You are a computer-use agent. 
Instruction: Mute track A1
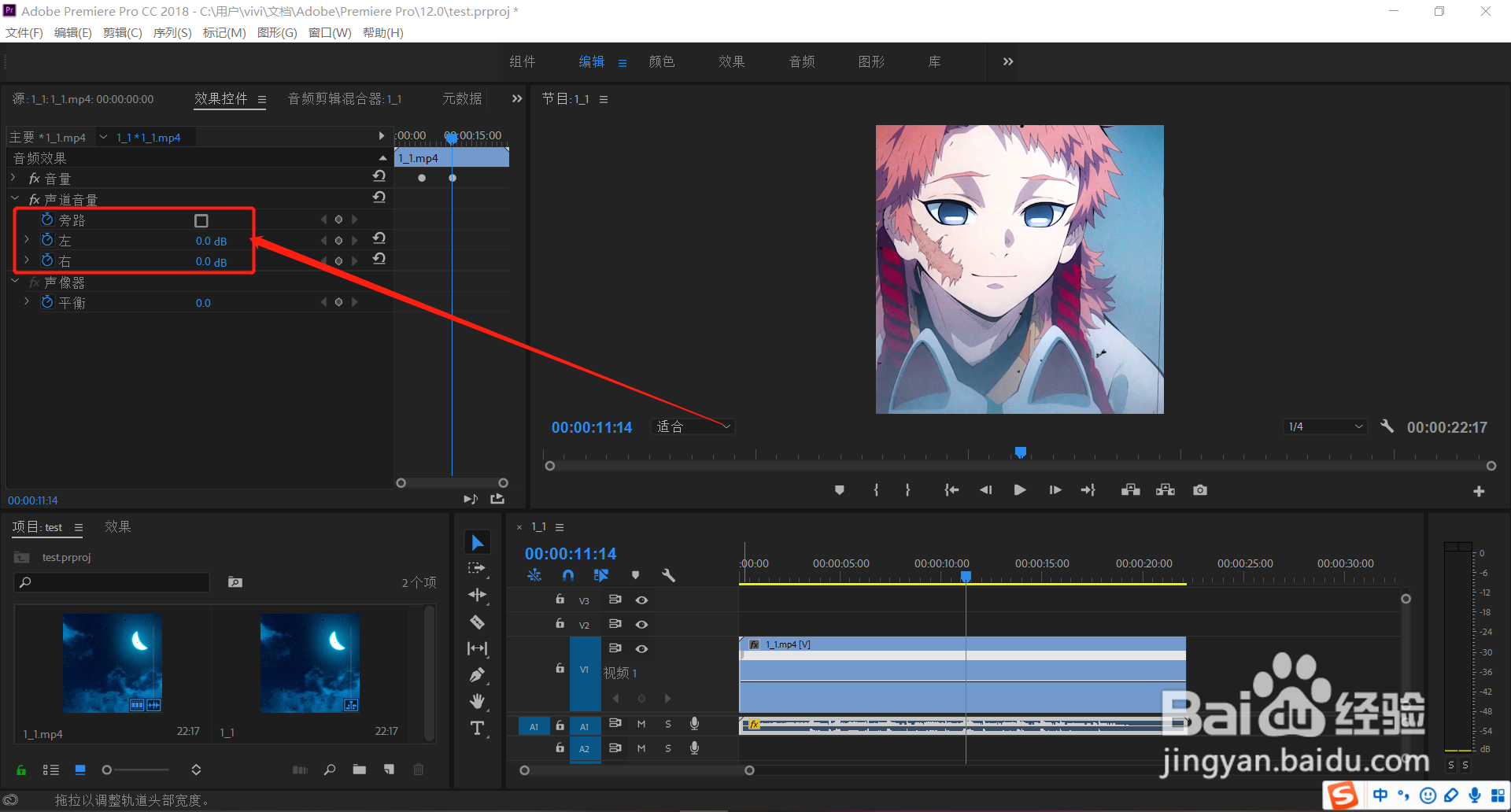point(641,724)
